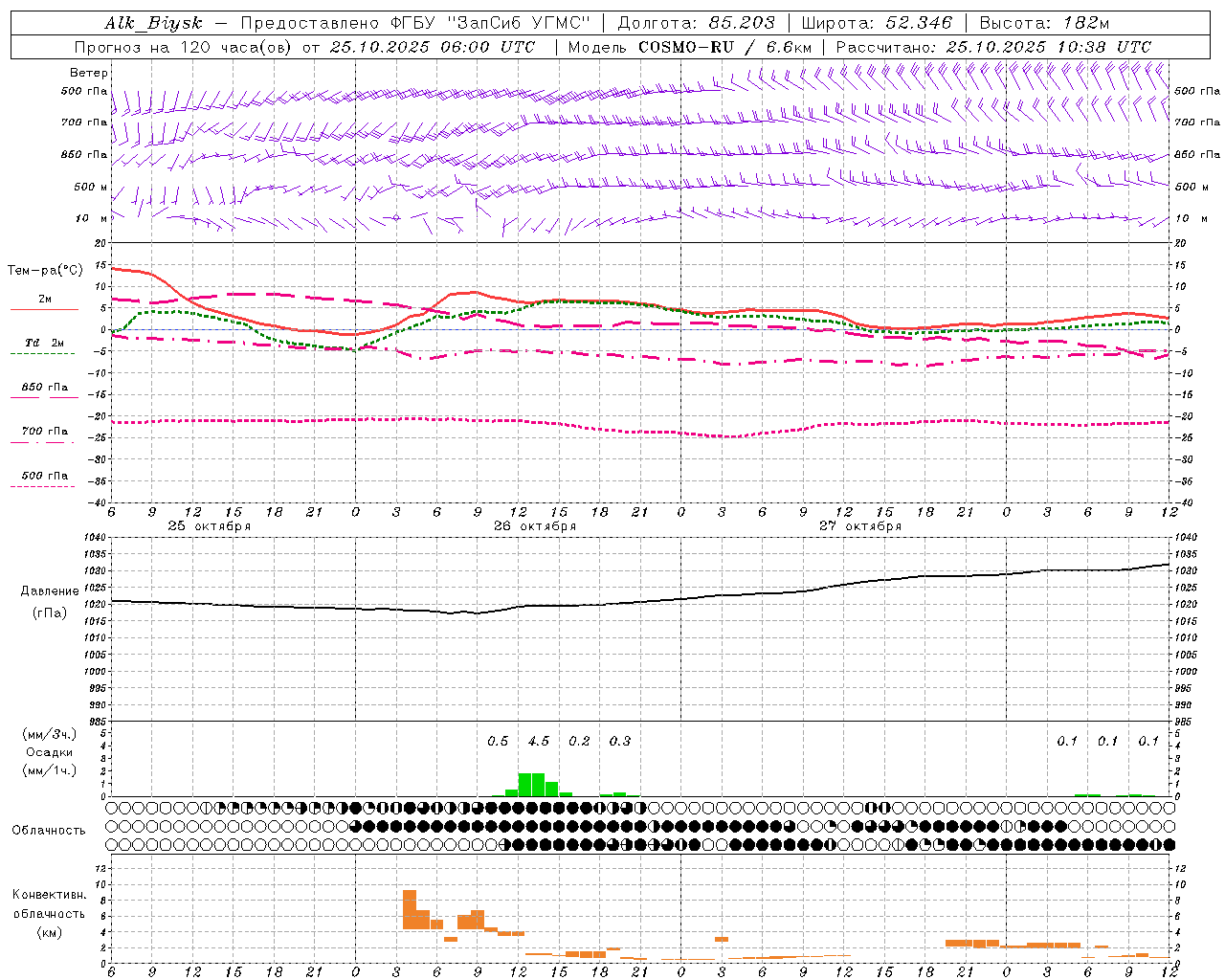Click the black pressure curve line
Screen dimensions: 1225x980
coord(640,602)
